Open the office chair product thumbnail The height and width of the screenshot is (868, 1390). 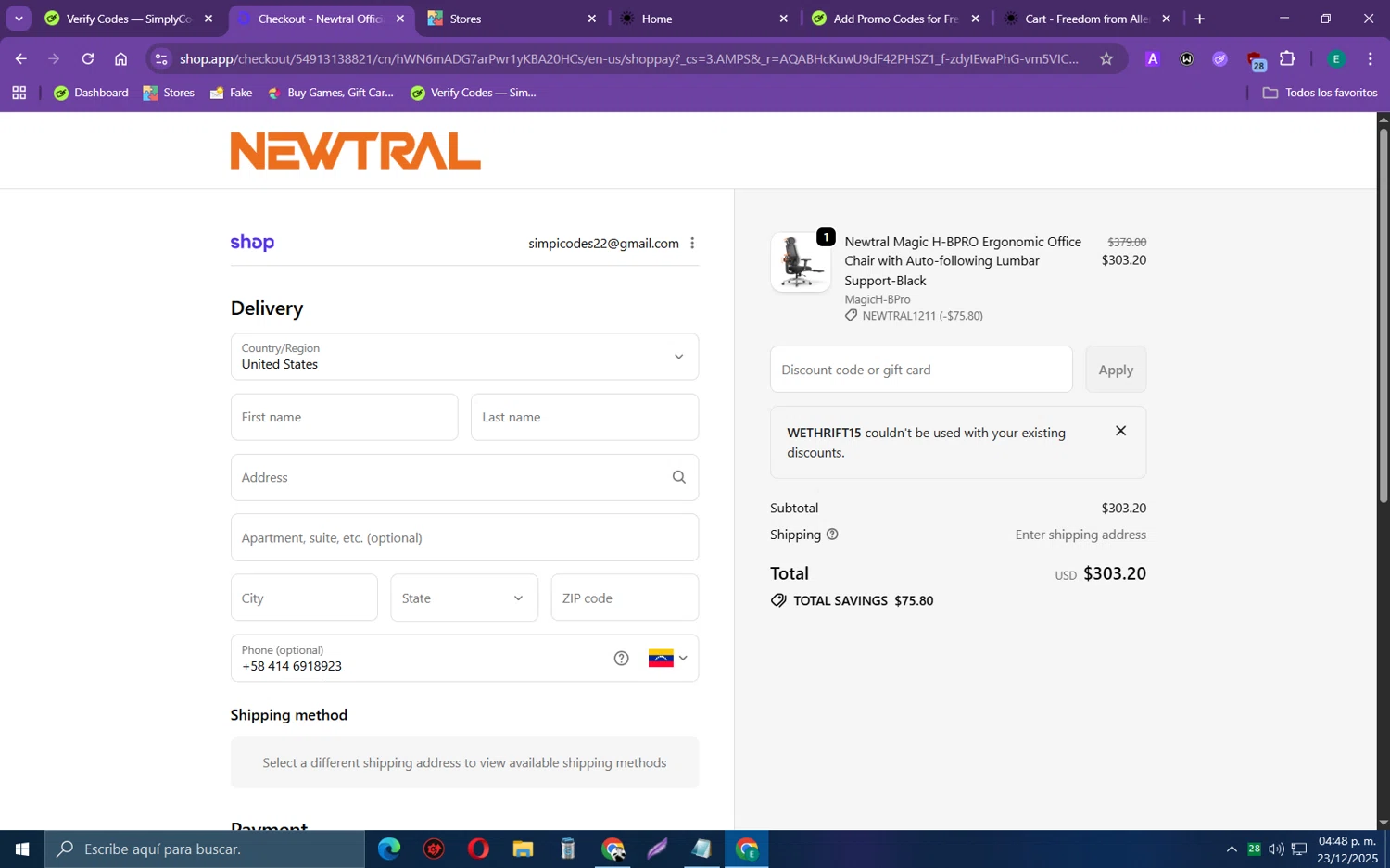[x=801, y=262]
